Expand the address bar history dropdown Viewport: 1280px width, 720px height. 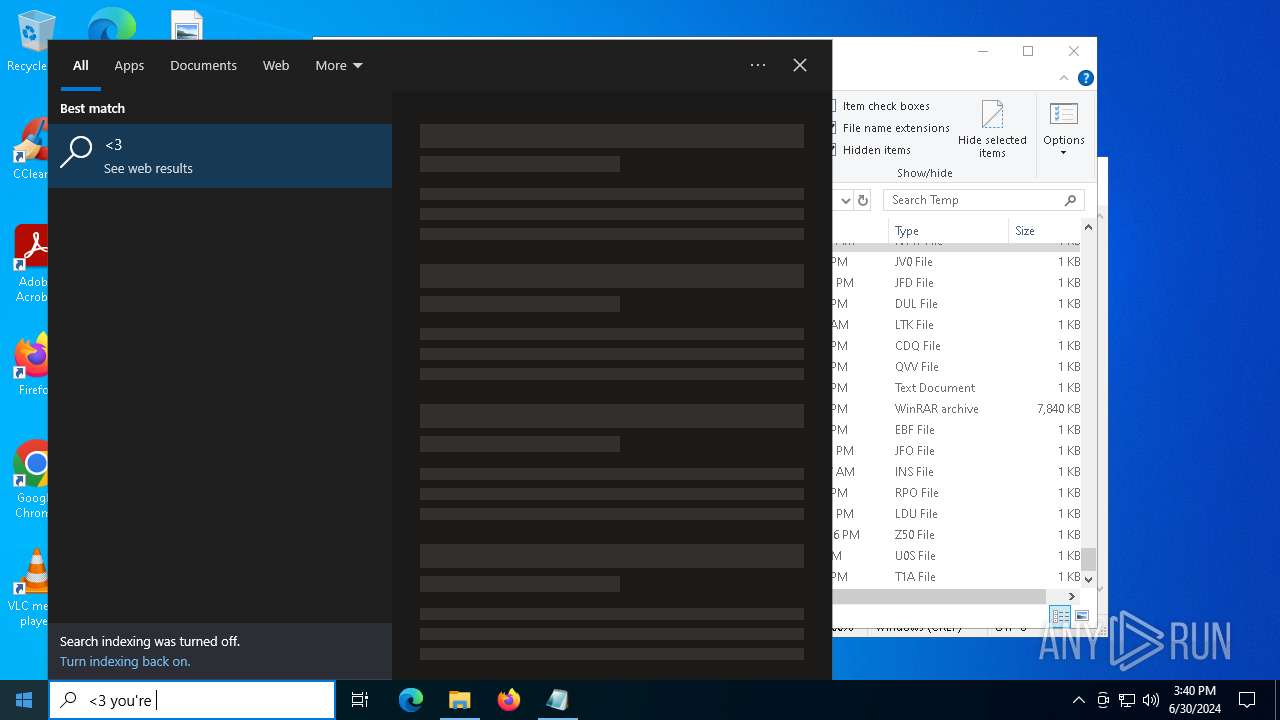[845, 200]
